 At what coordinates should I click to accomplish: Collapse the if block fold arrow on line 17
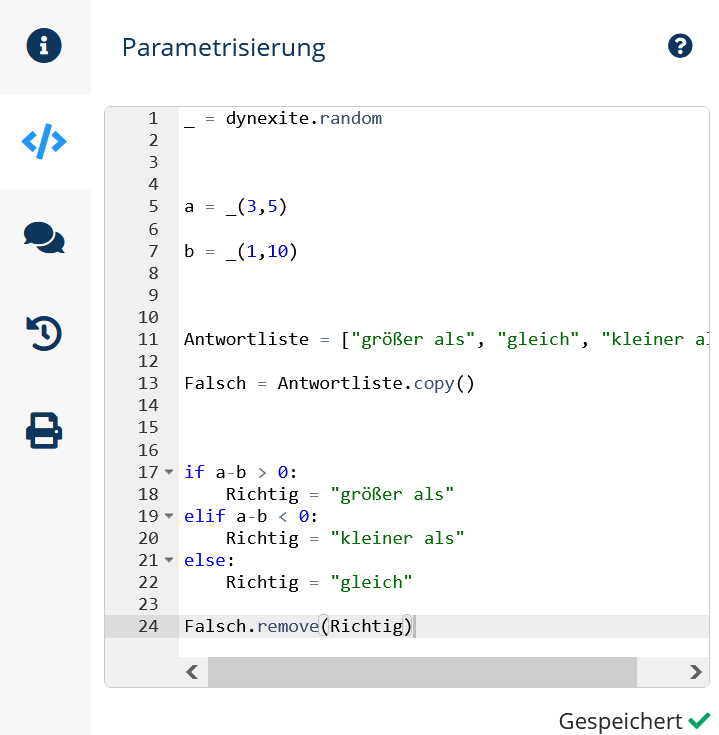point(169,472)
